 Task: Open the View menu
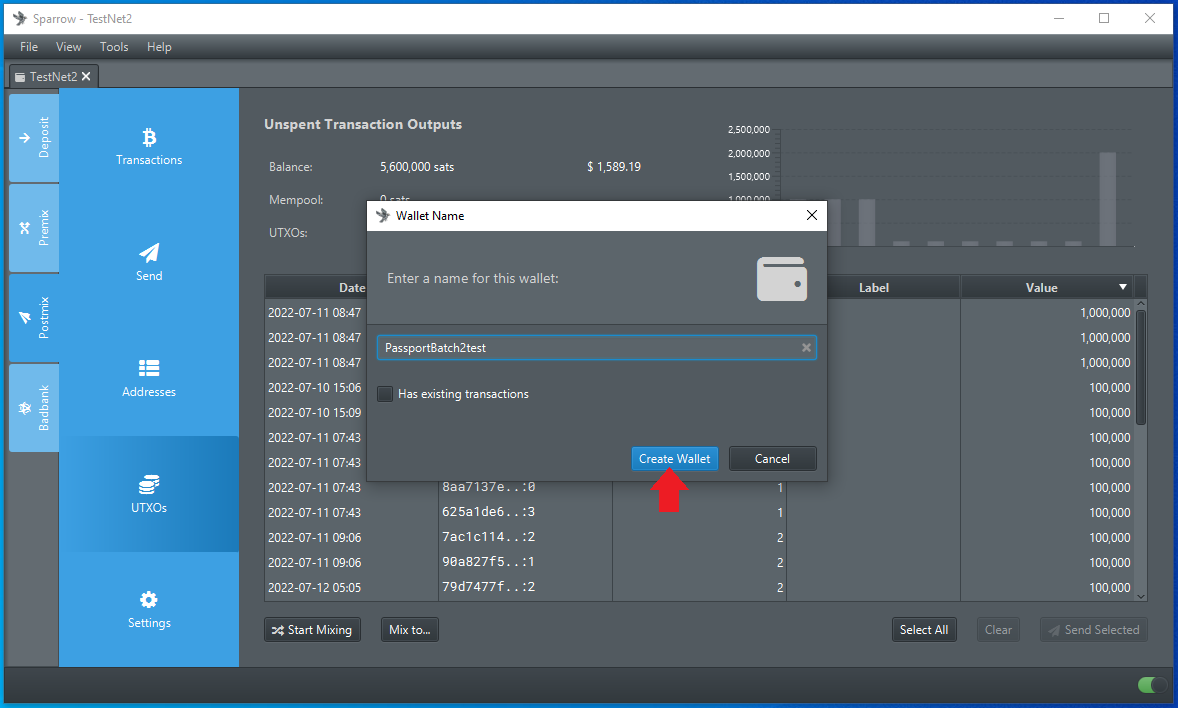pyautogui.click(x=68, y=47)
